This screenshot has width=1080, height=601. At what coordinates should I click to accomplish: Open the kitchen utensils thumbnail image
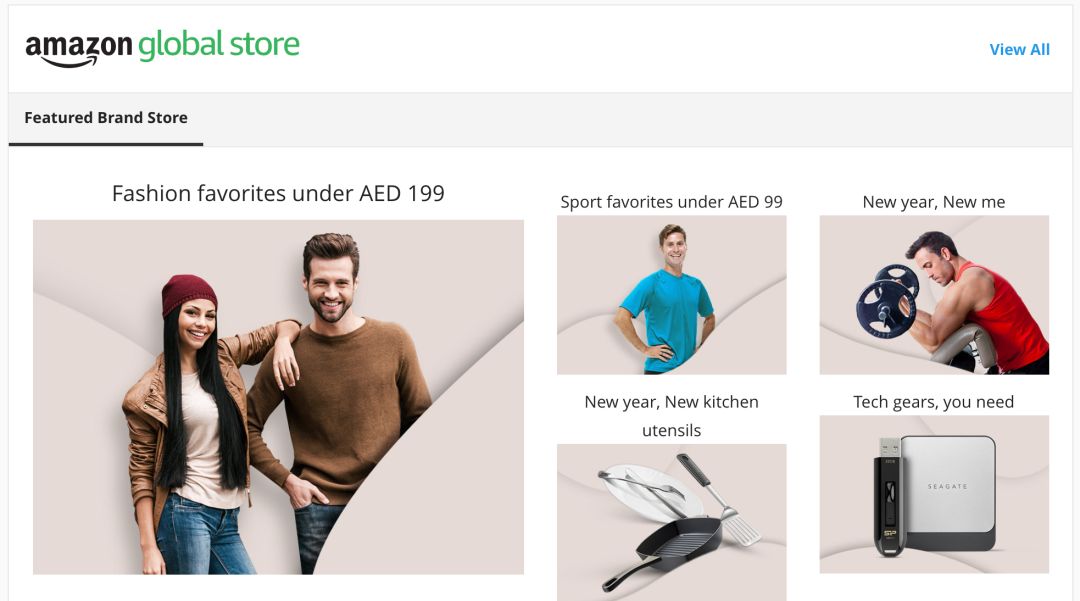(x=672, y=523)
